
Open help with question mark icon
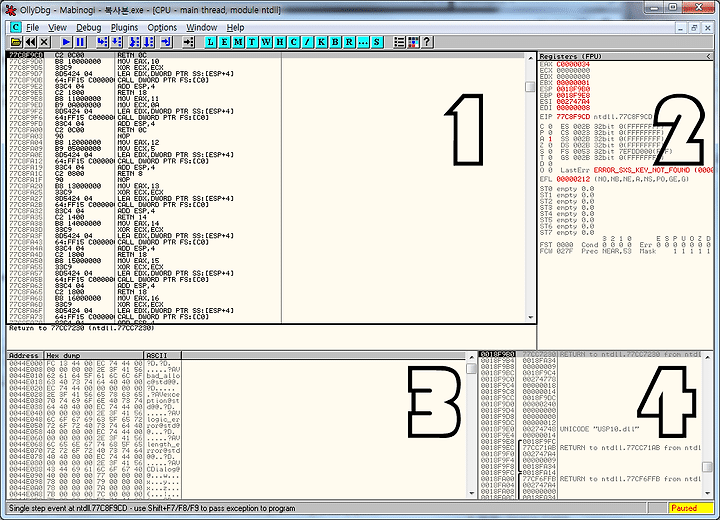coord(427,42)
